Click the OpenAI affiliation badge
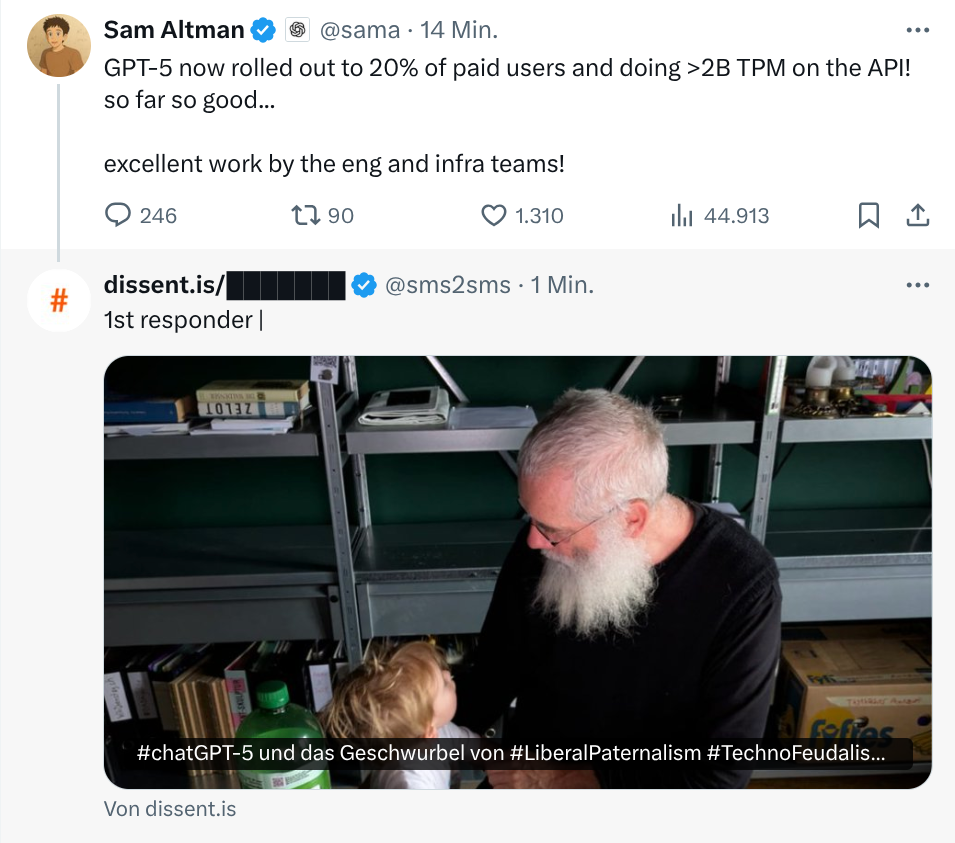This screenshot has width=955, height=843. (297, 31)
